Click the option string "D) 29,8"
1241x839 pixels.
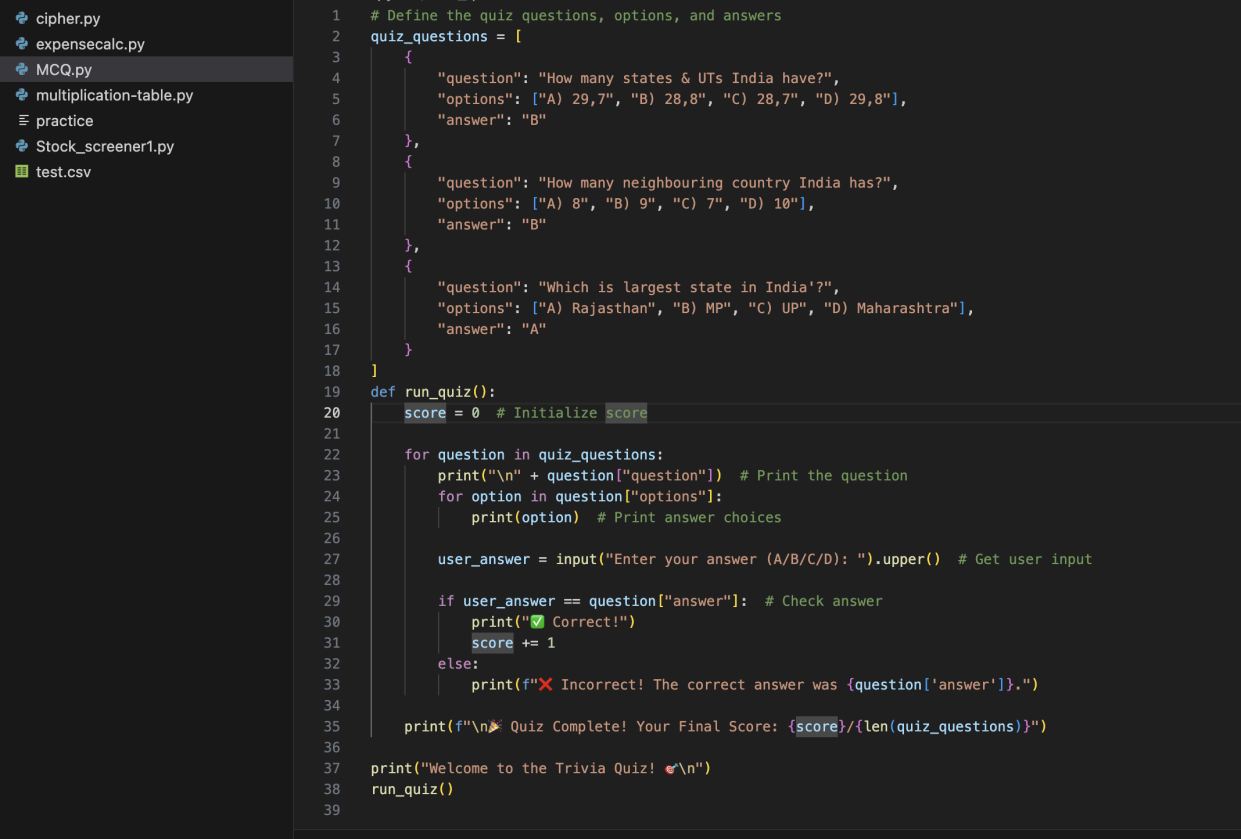pos(857,99)
